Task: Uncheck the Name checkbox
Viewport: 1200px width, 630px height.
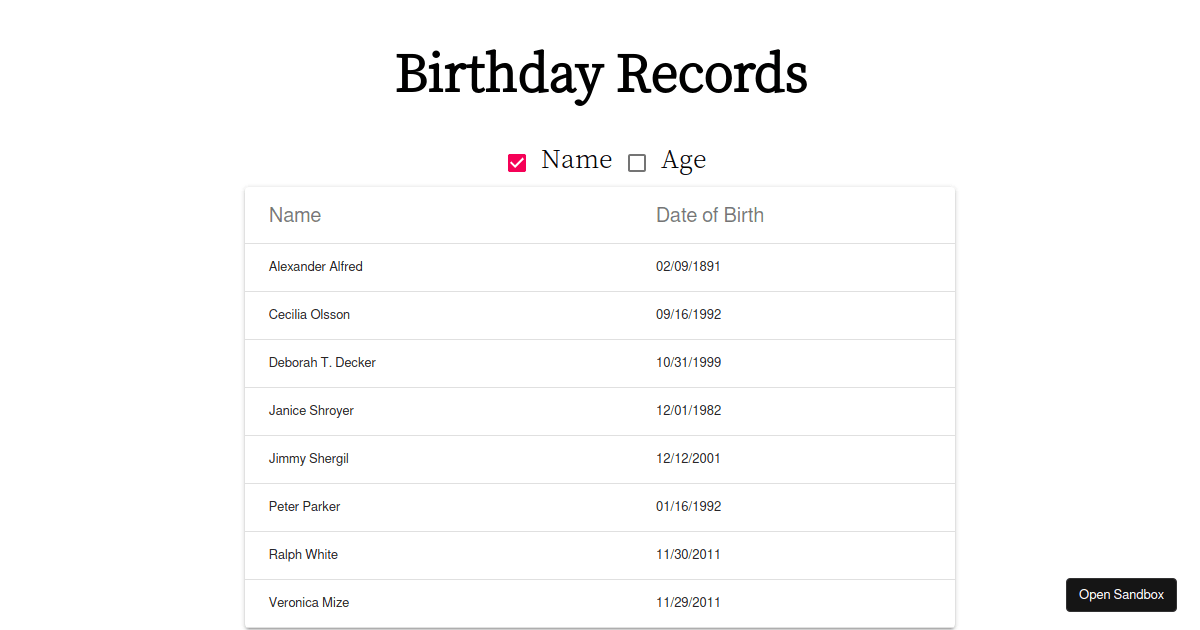Action: [517, 161]
